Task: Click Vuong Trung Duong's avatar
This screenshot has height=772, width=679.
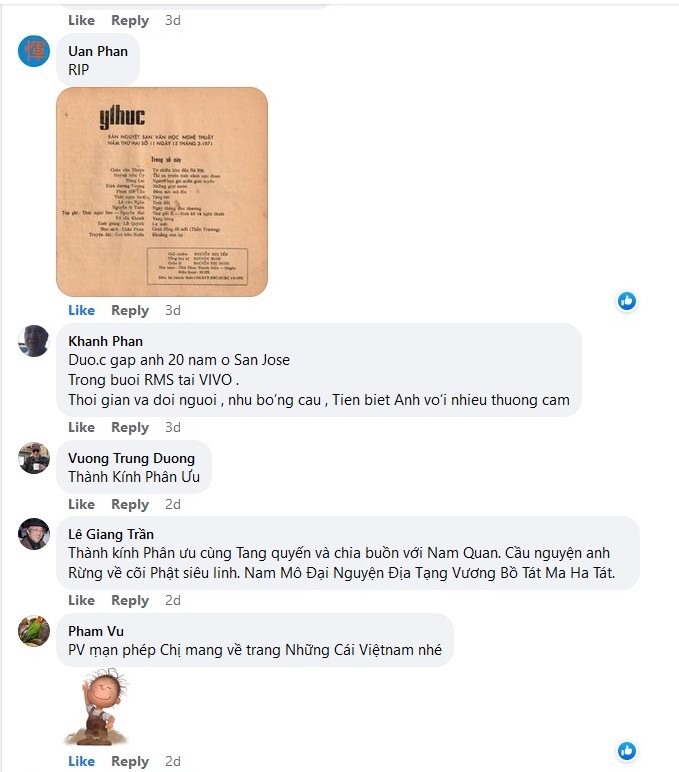Action: pyautogui.click(x=34, y=458)
